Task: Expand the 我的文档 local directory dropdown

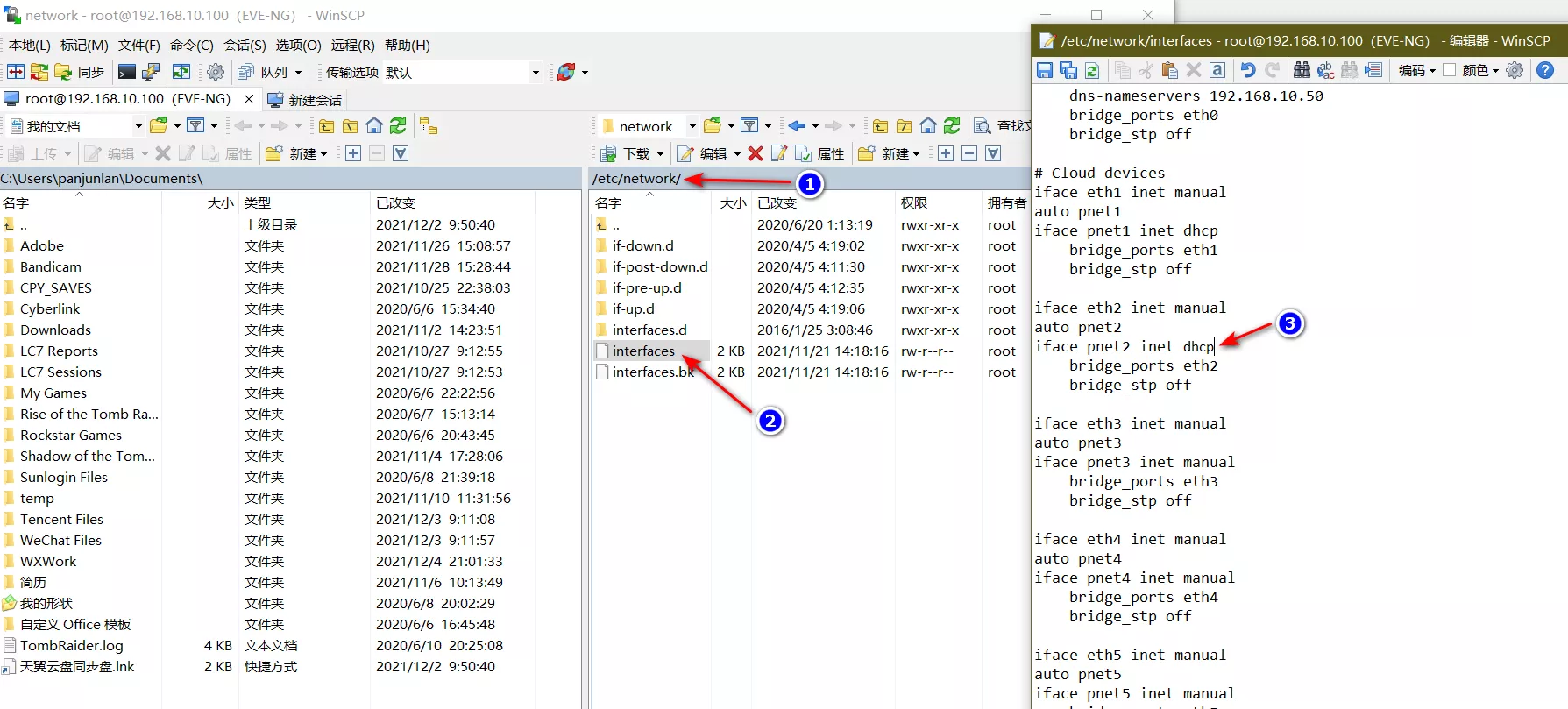Action: (x=138, y=126)
